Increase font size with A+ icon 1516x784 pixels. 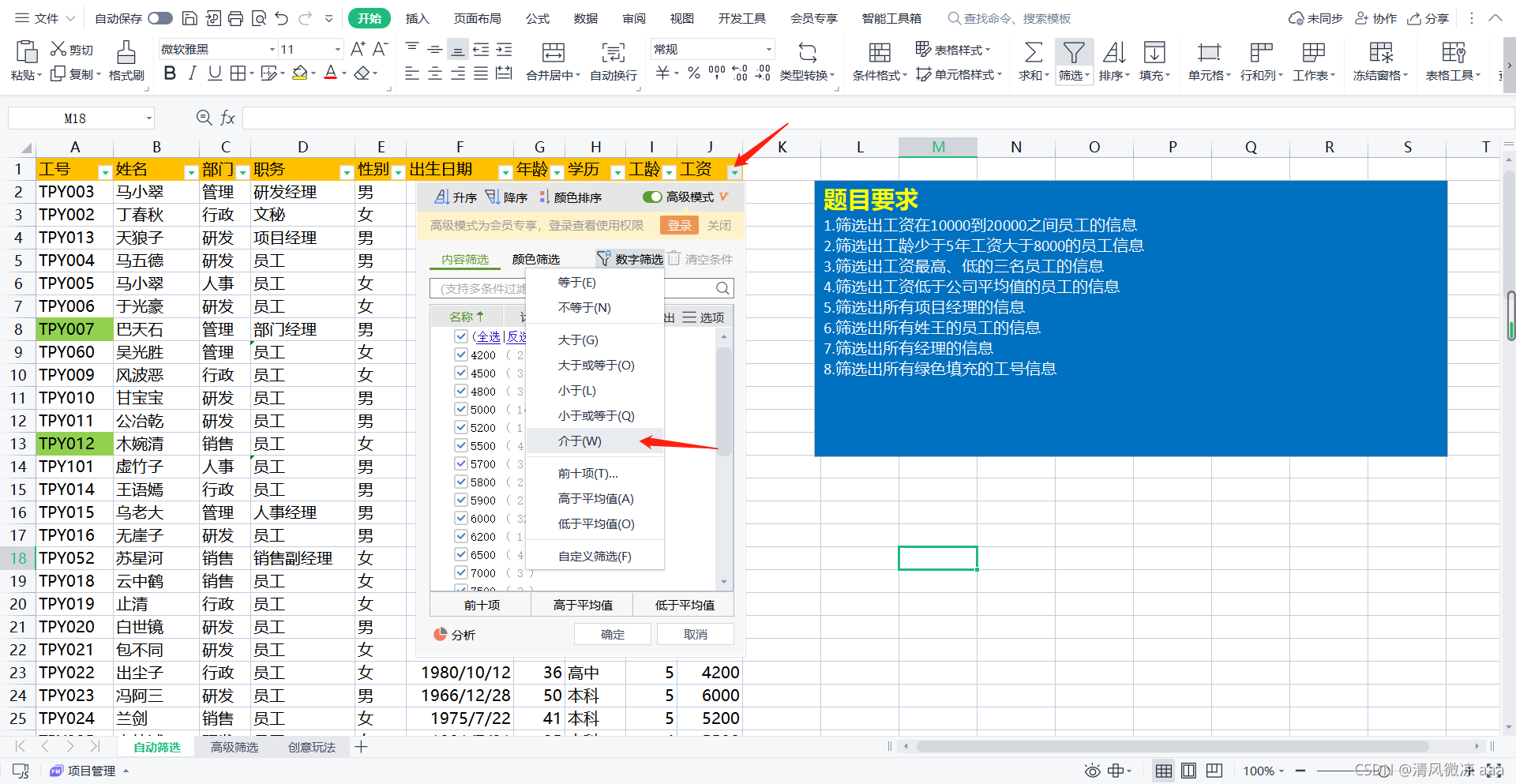click(358, 49)
